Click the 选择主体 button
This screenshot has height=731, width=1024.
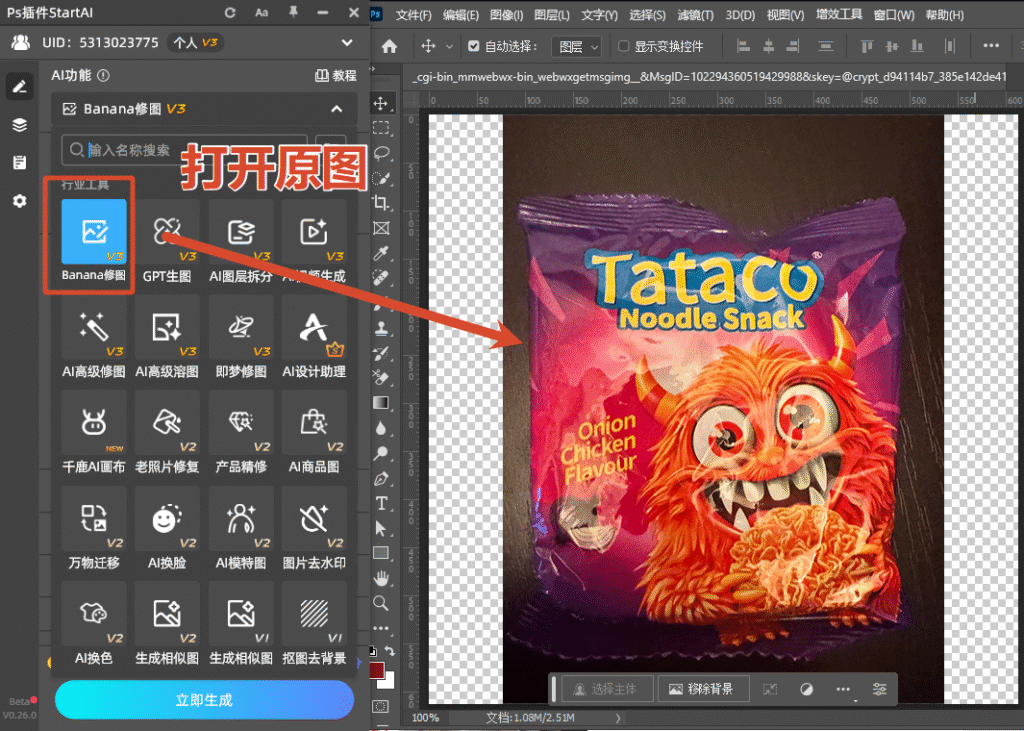[x=607, y=689]
